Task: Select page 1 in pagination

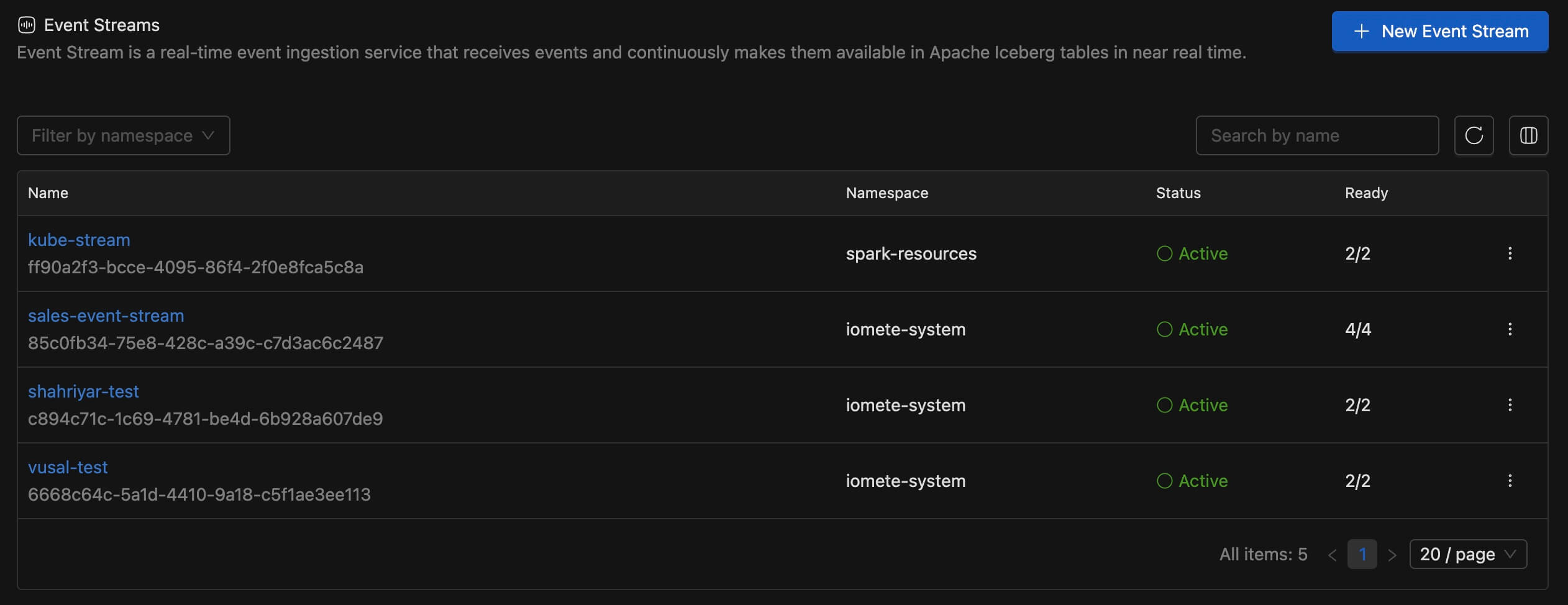Action: point(1362,554)
